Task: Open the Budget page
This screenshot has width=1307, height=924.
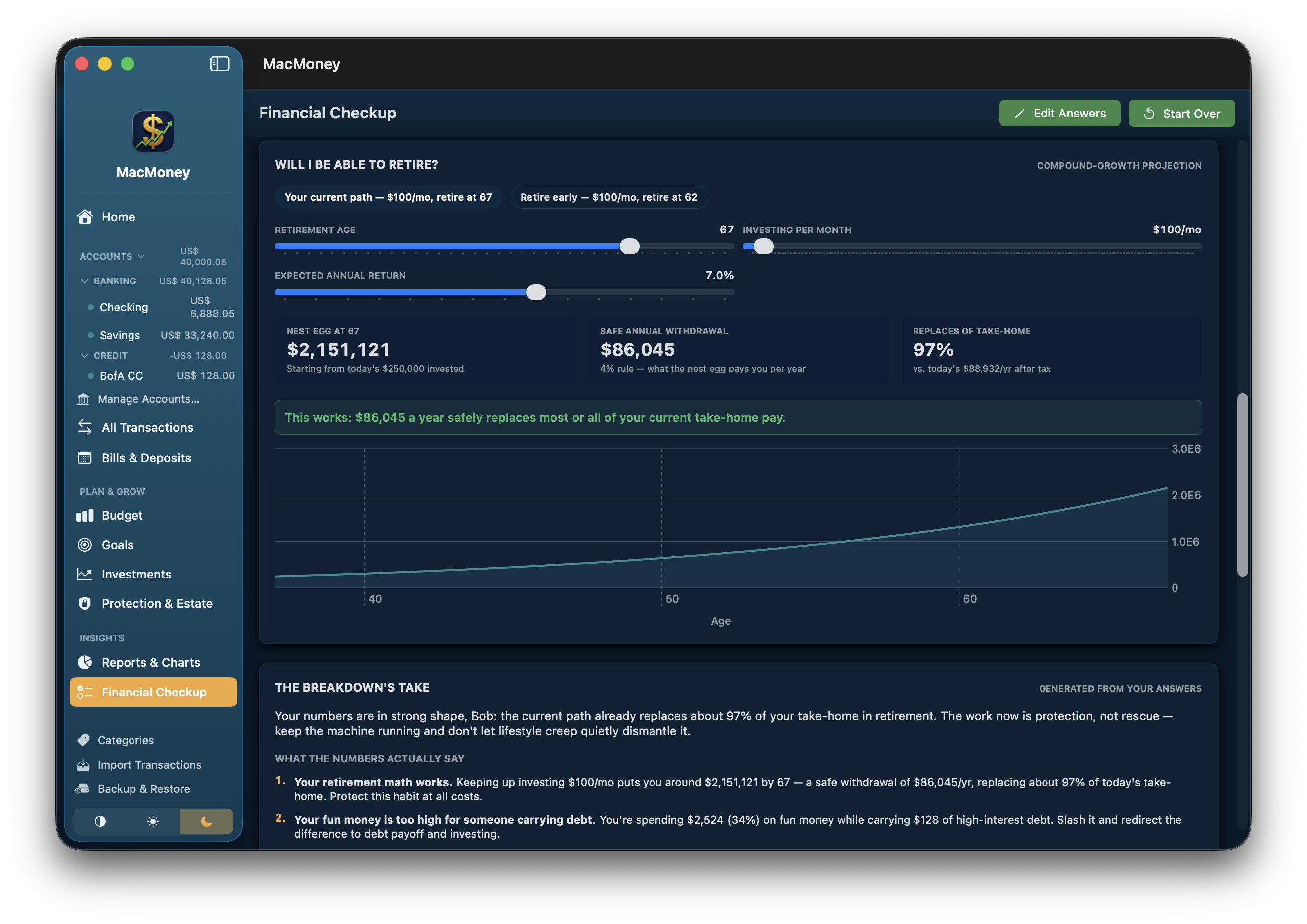Action: (153, 515)
